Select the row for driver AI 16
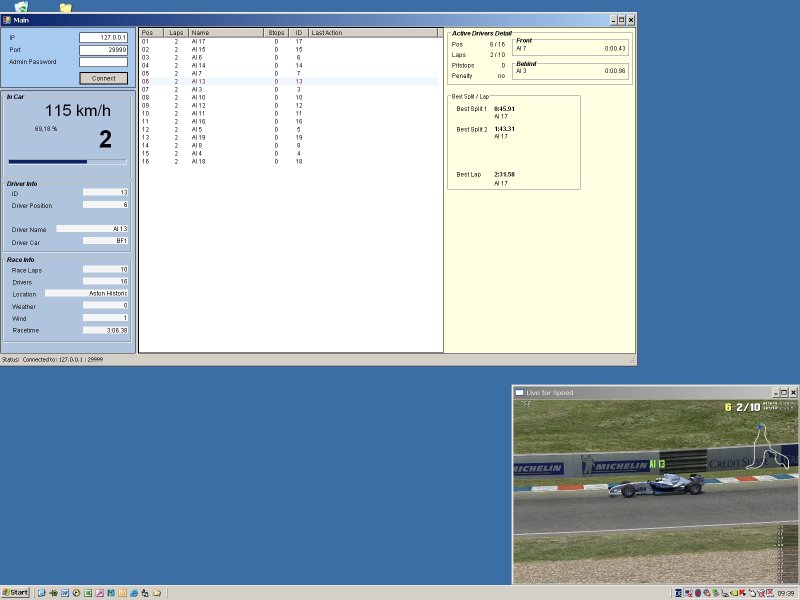The height and width of the screenshot is (600, 800). 288,121
